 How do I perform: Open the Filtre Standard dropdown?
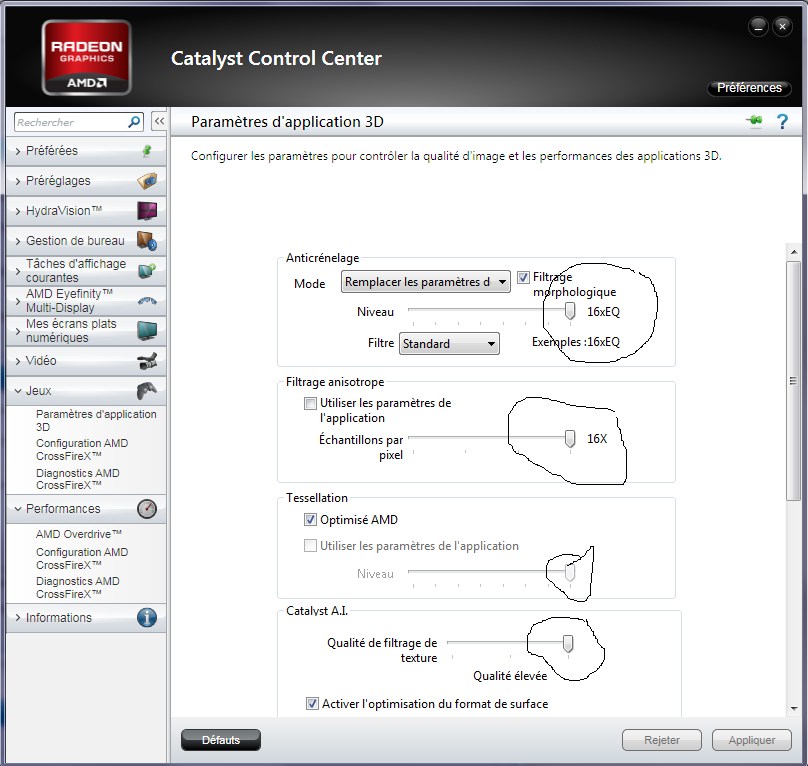(x=449, y=344)
